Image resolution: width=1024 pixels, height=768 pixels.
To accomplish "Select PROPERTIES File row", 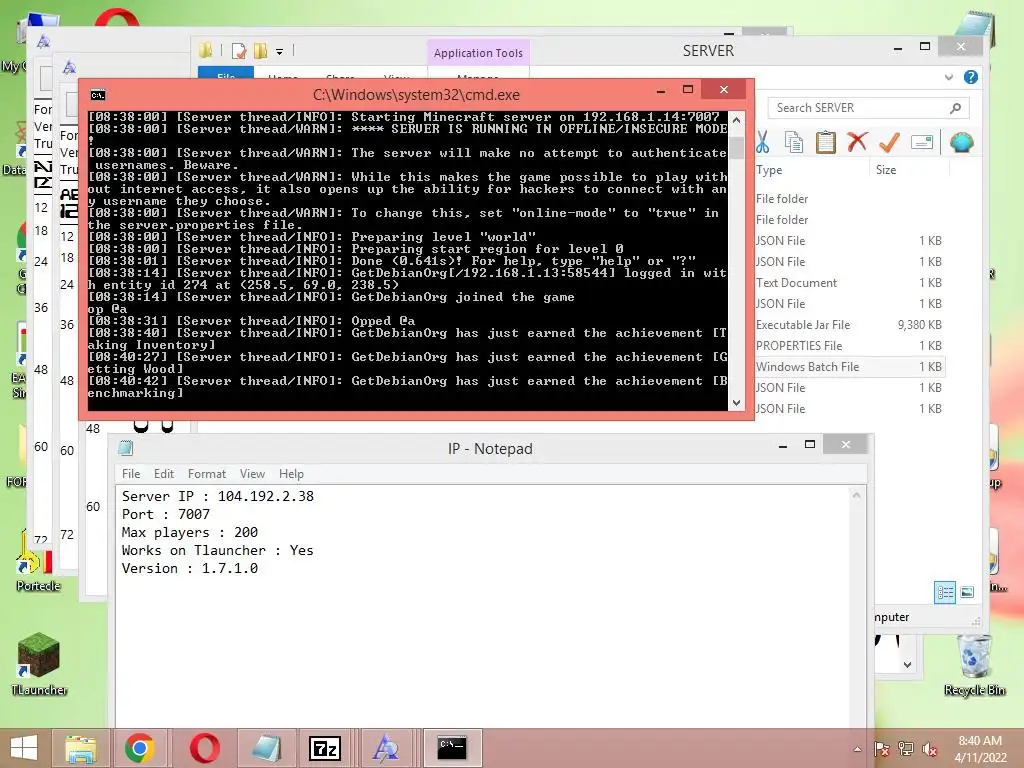I will (849, 345).
